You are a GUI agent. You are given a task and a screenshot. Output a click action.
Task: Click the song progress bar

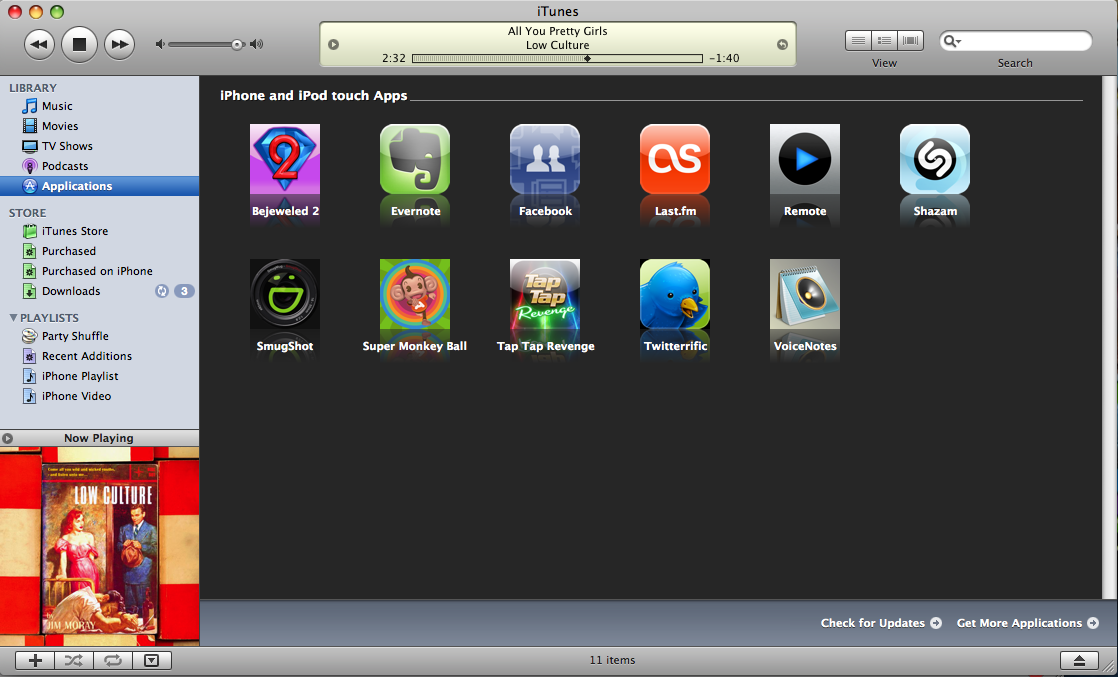(558, 58)
